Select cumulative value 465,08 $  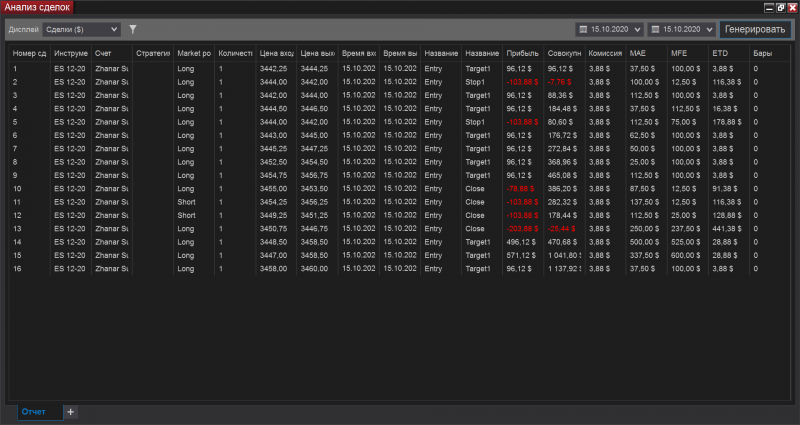562,175
